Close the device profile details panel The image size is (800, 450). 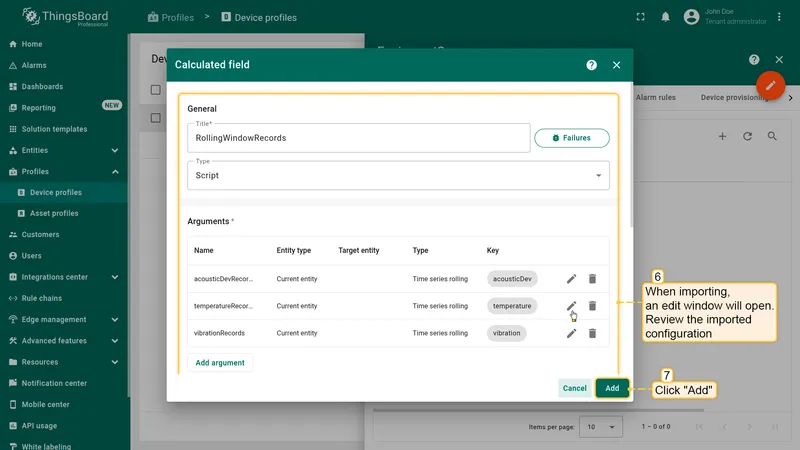(x=779, y=60)
